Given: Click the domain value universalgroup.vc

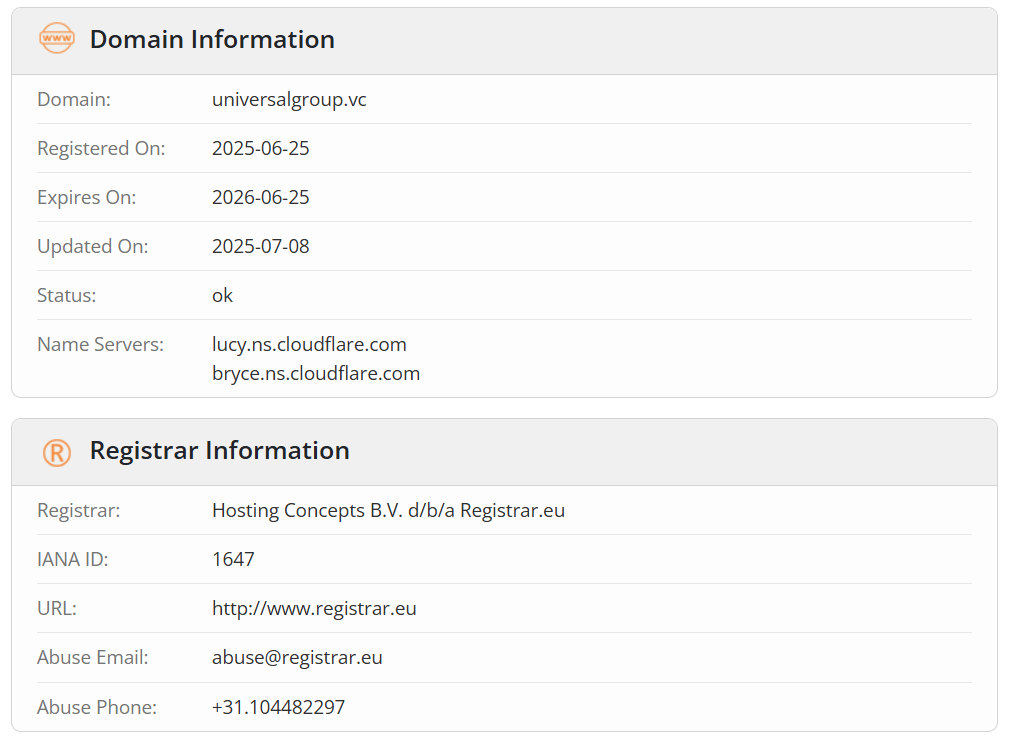Looking at the screenshot, I should pyautogui.click(x=289, y=100).
